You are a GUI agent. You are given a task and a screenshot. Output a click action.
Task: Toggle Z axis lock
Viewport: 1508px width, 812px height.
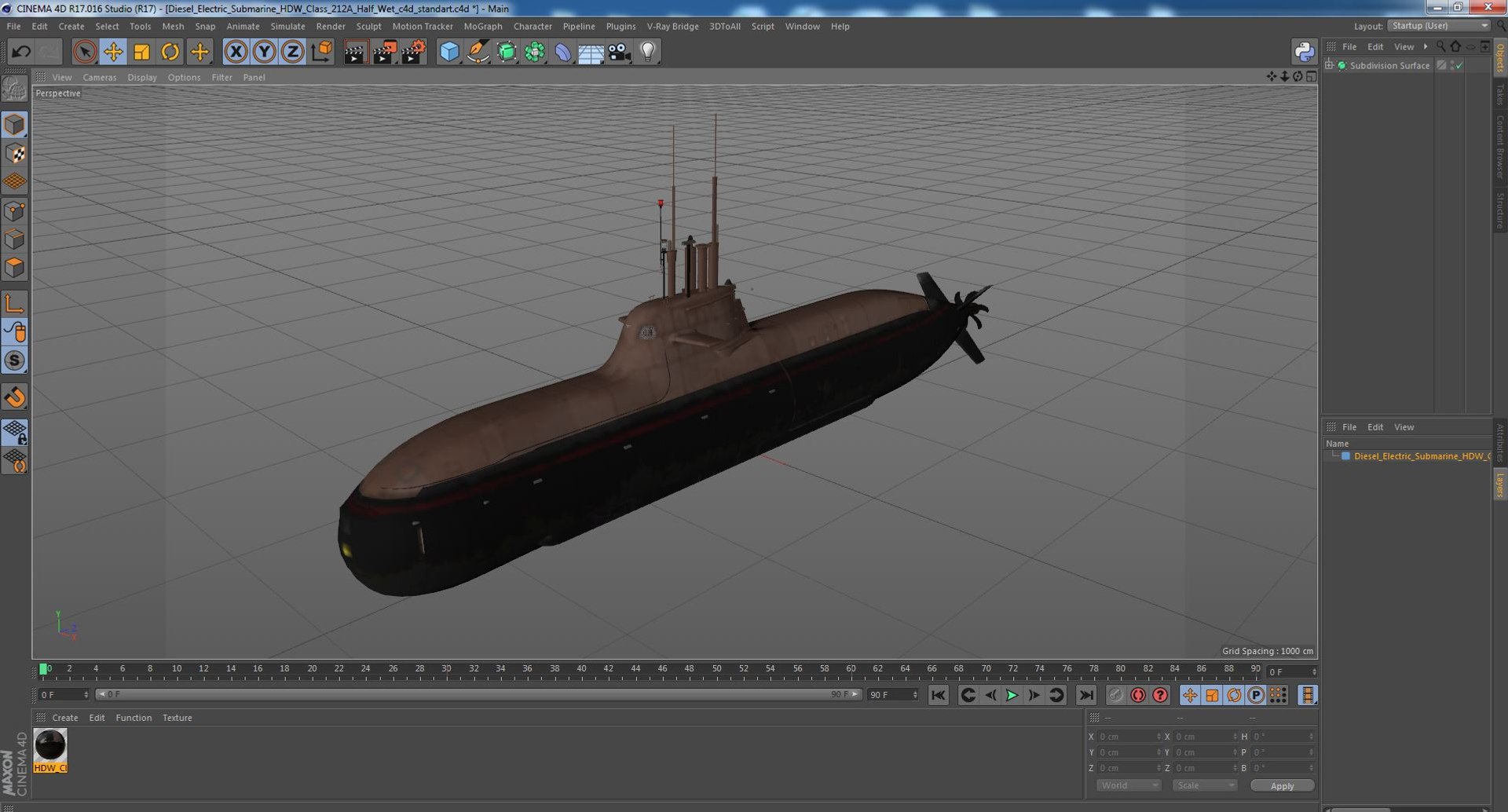292,52
